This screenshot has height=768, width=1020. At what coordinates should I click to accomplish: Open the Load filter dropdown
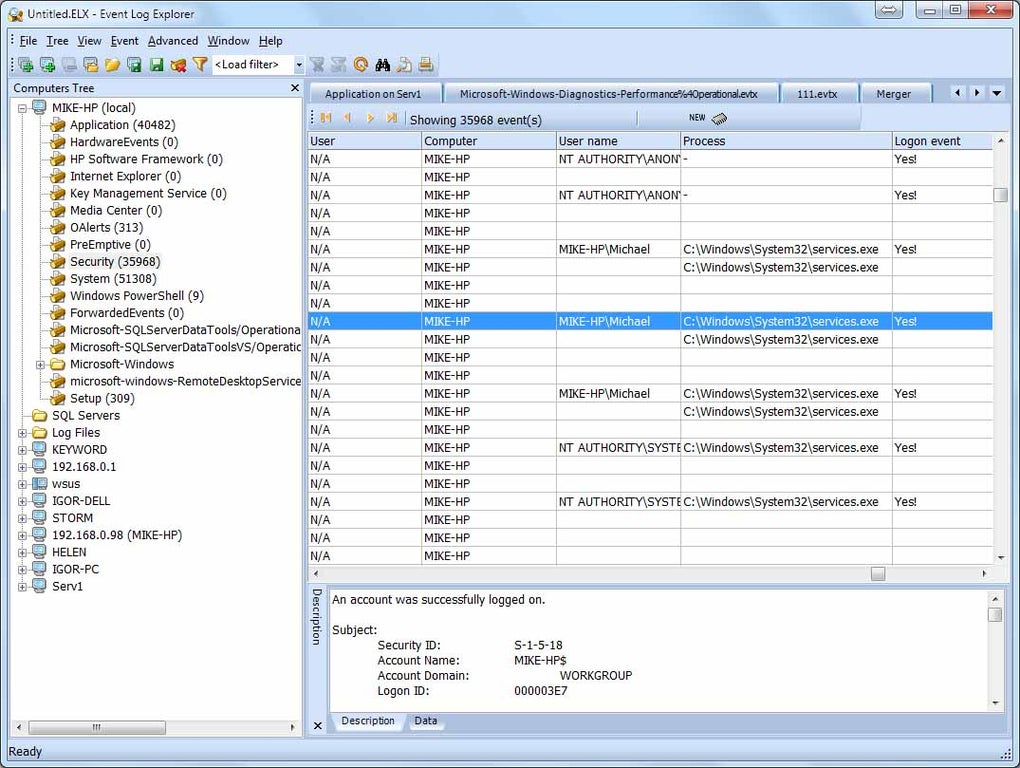tap(298, 65)
